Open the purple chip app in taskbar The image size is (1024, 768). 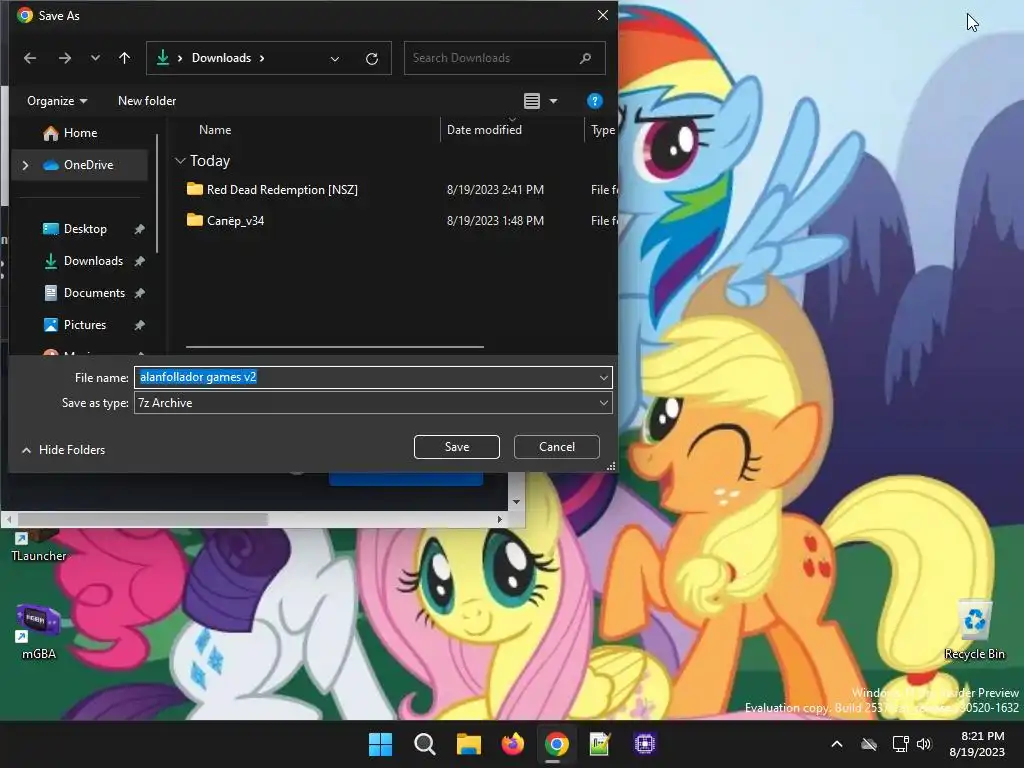click(x=645, y=744)
